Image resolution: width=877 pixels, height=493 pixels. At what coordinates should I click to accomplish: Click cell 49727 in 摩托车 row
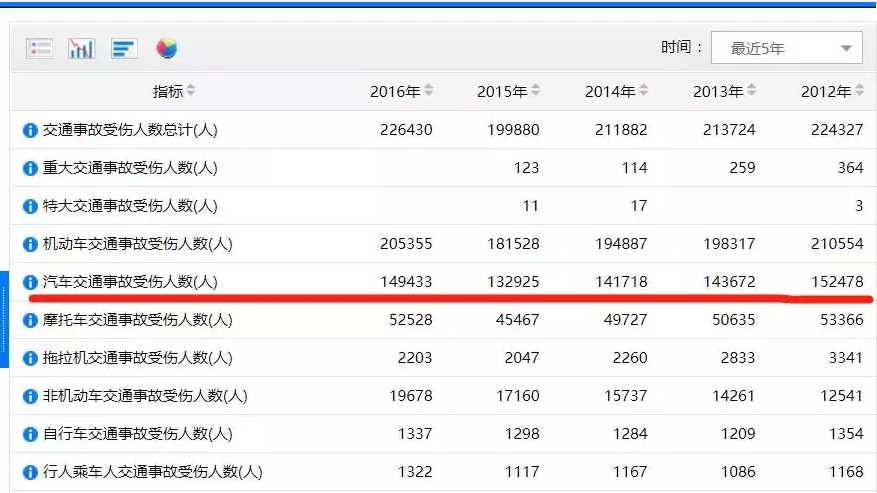(625, 320)
